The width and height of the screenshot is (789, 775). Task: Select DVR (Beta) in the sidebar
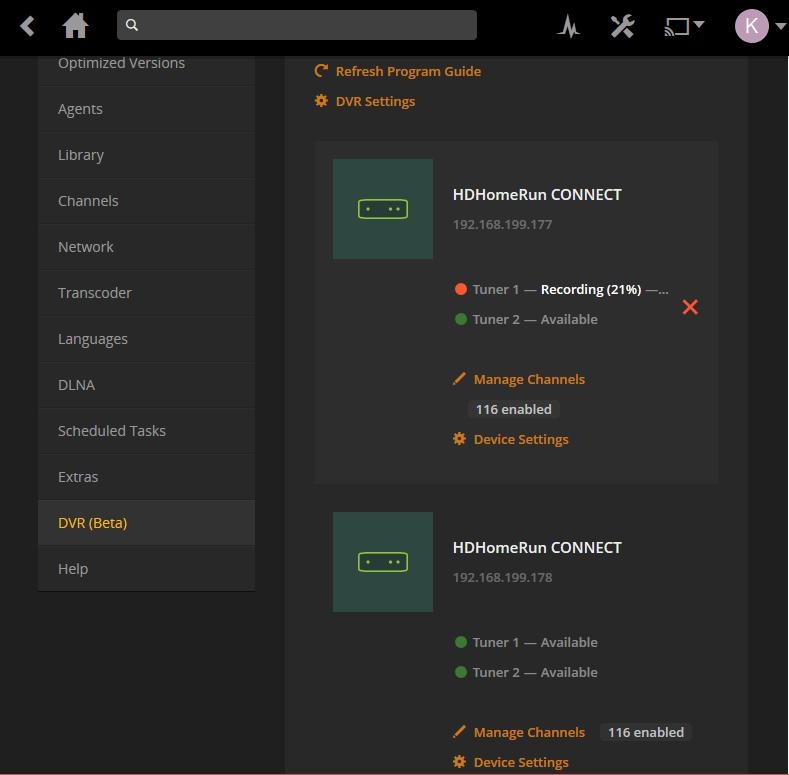(146, 523)
